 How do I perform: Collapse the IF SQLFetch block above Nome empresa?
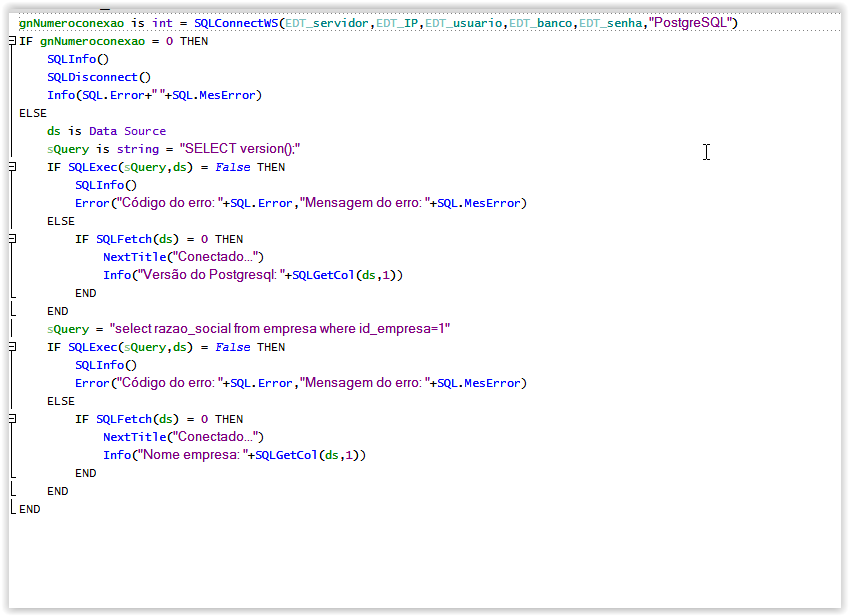click(x=12, y=418)
